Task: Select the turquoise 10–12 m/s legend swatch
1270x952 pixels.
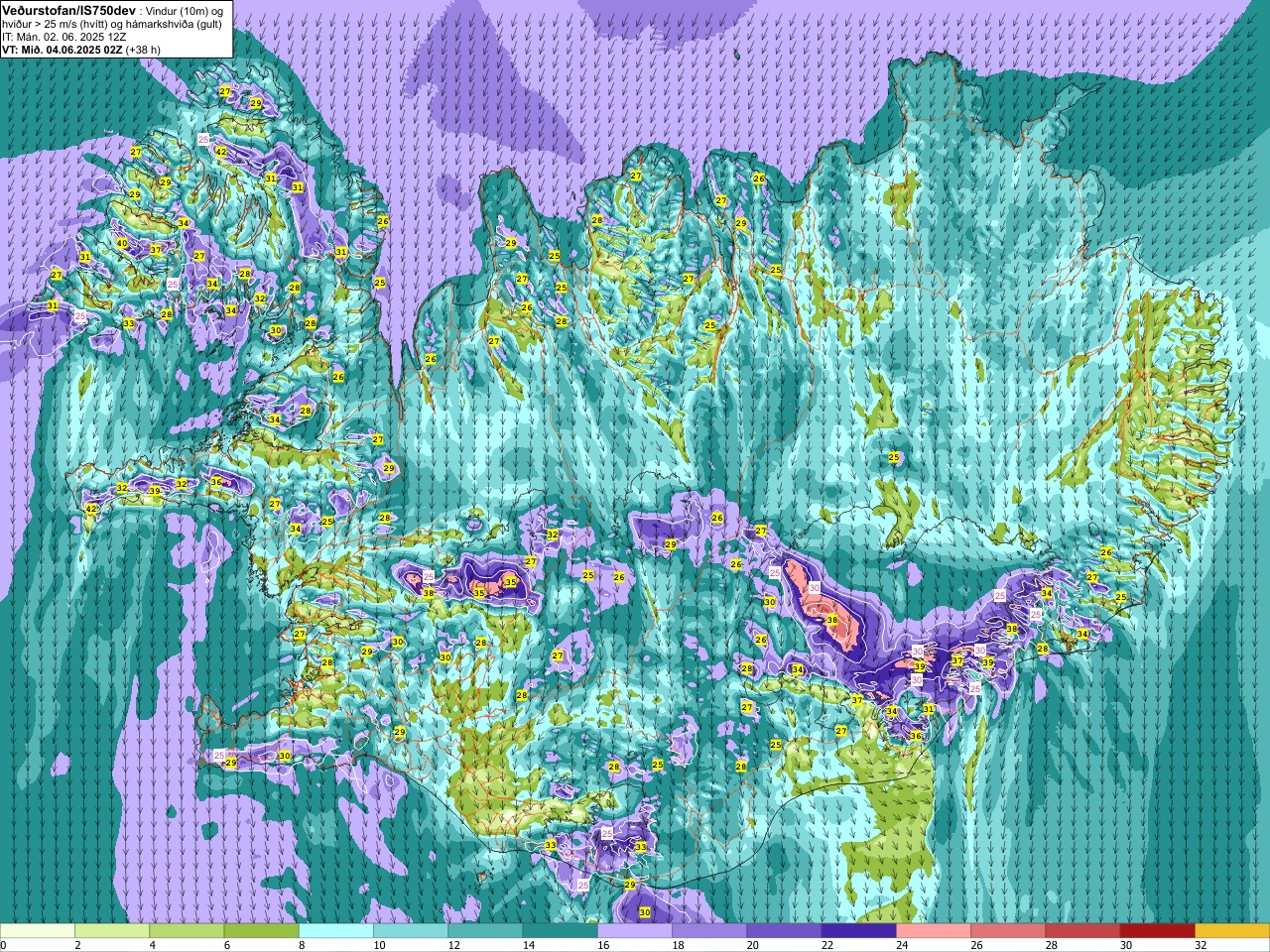Action: point(411,932)
